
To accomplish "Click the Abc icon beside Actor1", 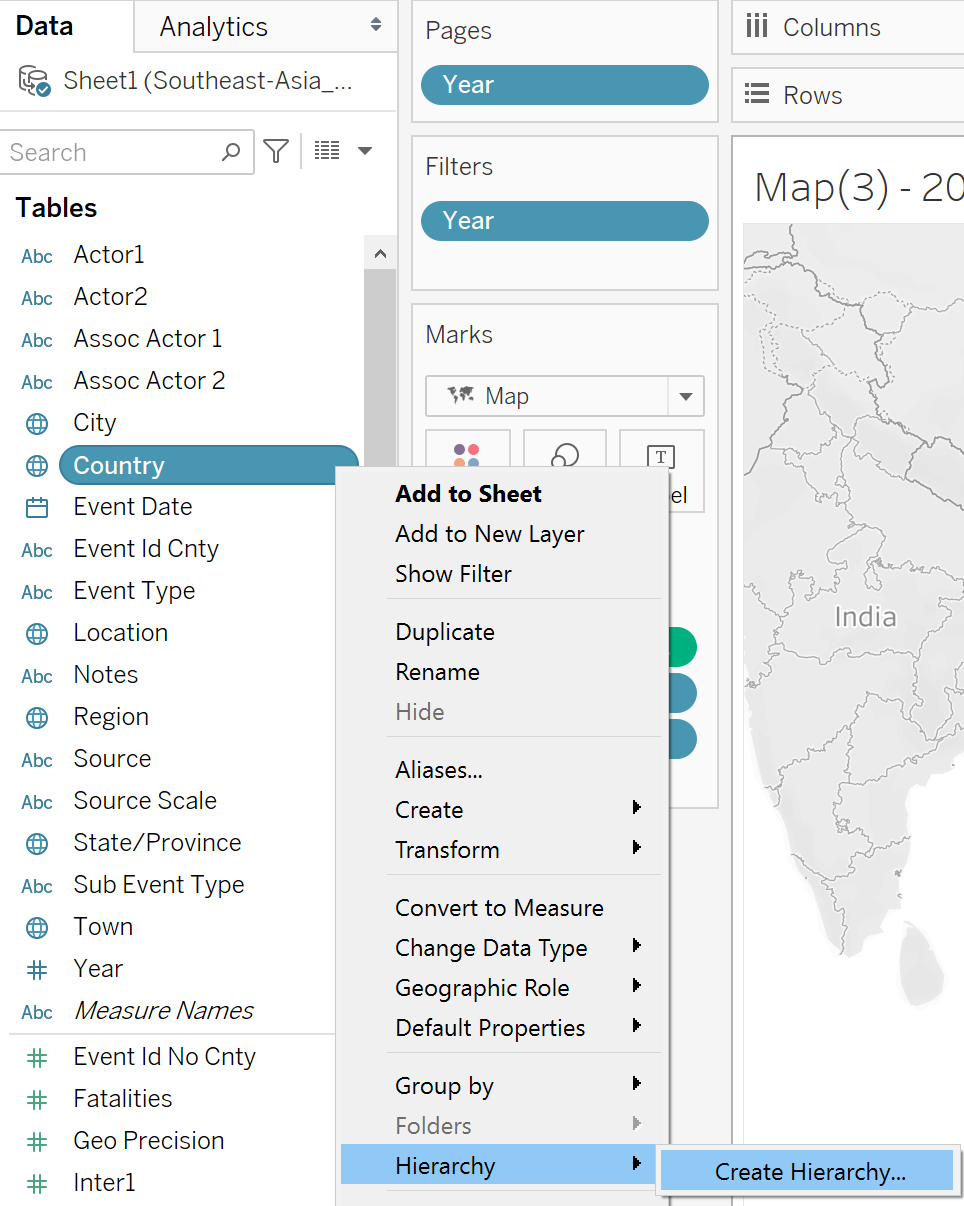I will (x=37, y=257).
